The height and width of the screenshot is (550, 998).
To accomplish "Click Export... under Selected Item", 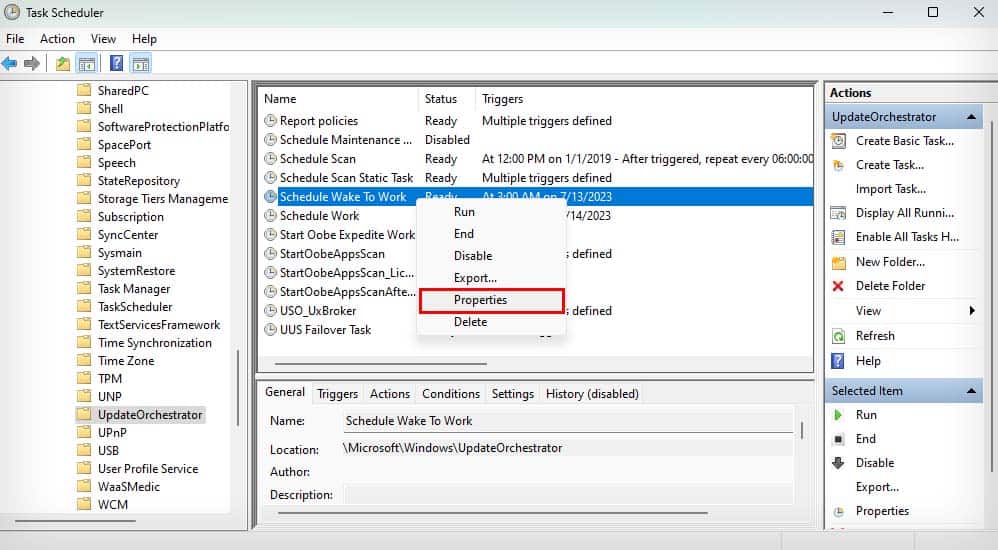I will pyautogui.click(x=877, y=487).
